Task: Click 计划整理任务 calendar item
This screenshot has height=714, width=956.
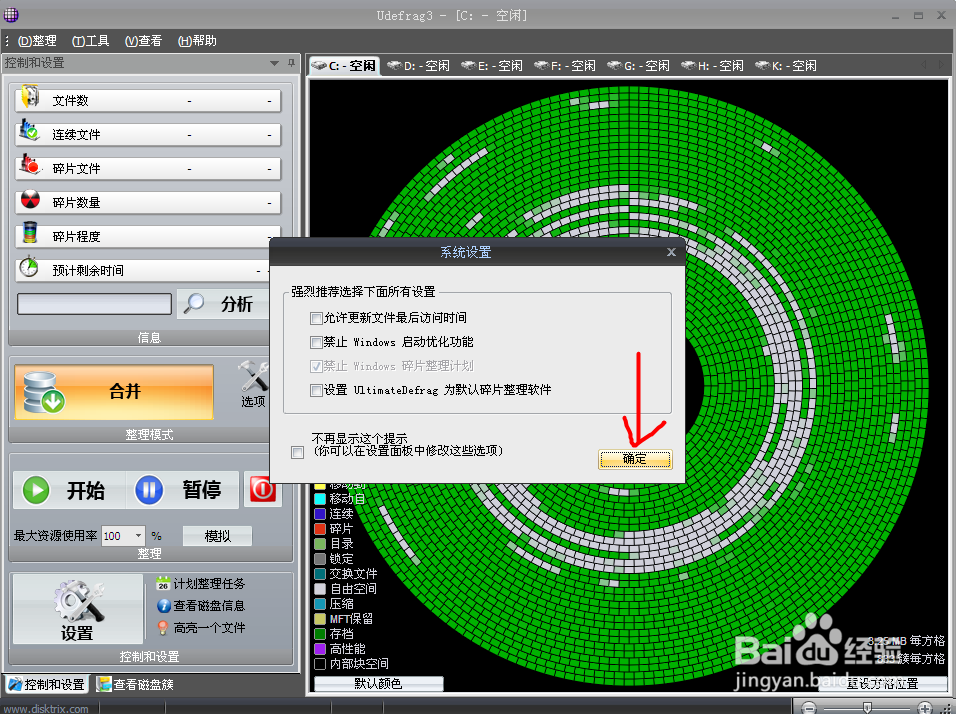Action: click(201, 584)
